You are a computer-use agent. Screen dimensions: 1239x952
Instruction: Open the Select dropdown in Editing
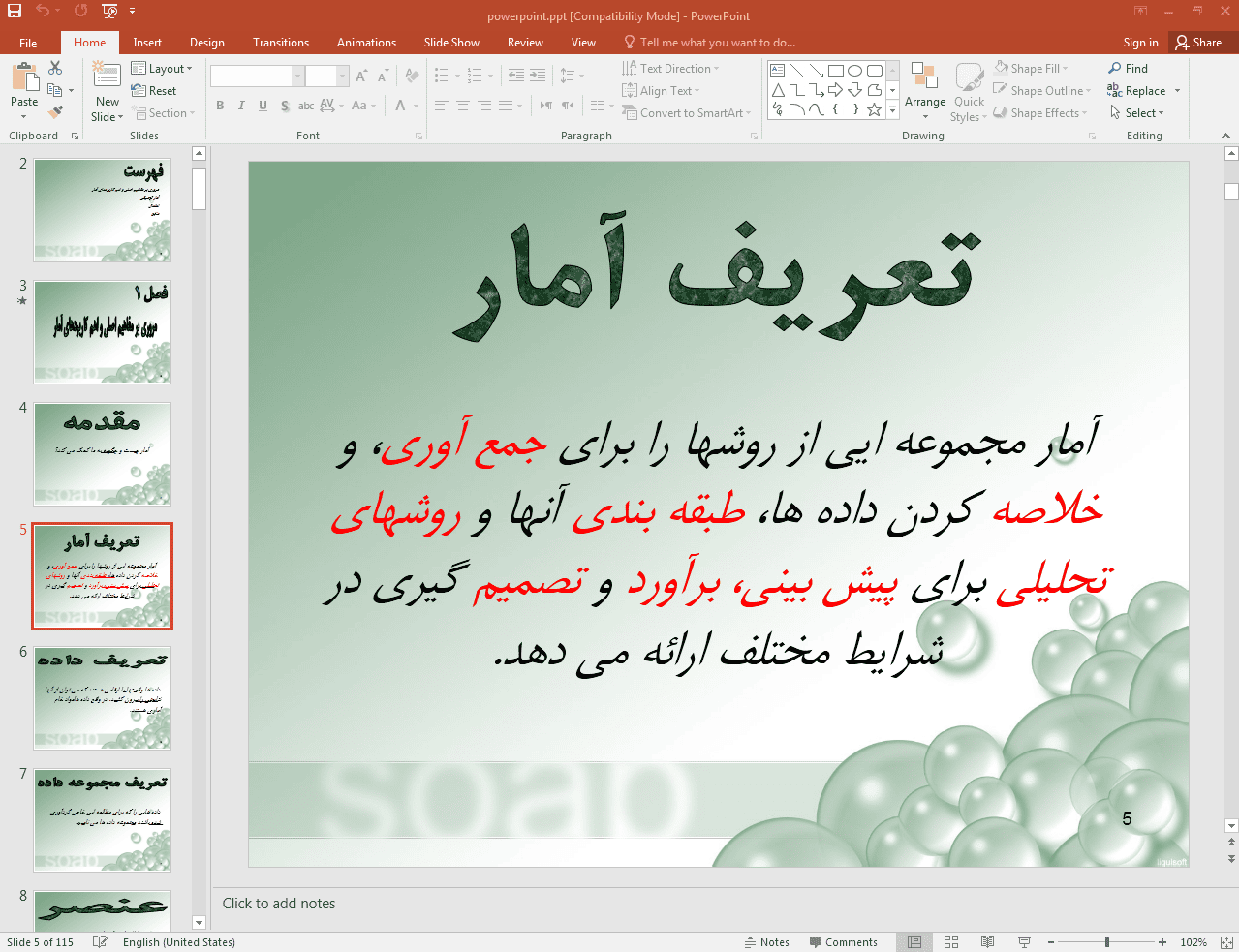point(1136,113)
